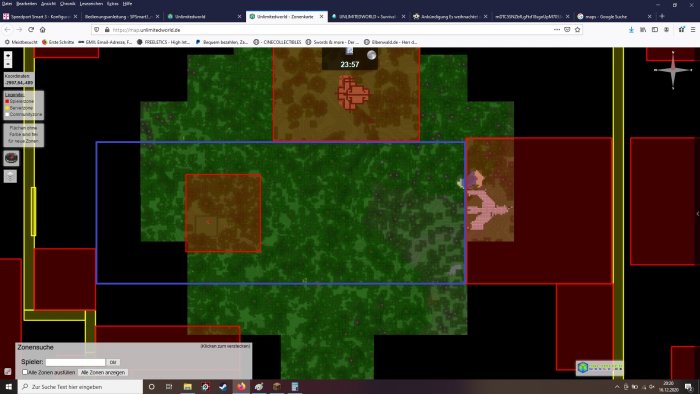Open Steam from the Windows taskbar

click(x=223, y=386)
